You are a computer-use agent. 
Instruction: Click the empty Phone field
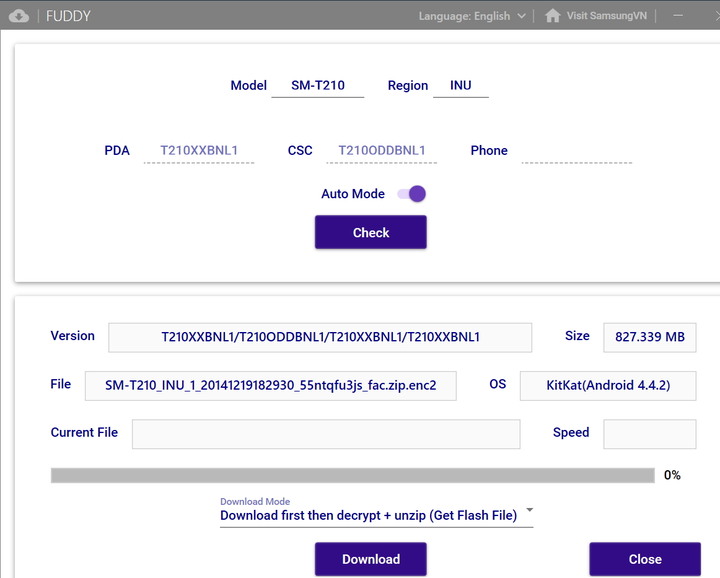point(577,151)
